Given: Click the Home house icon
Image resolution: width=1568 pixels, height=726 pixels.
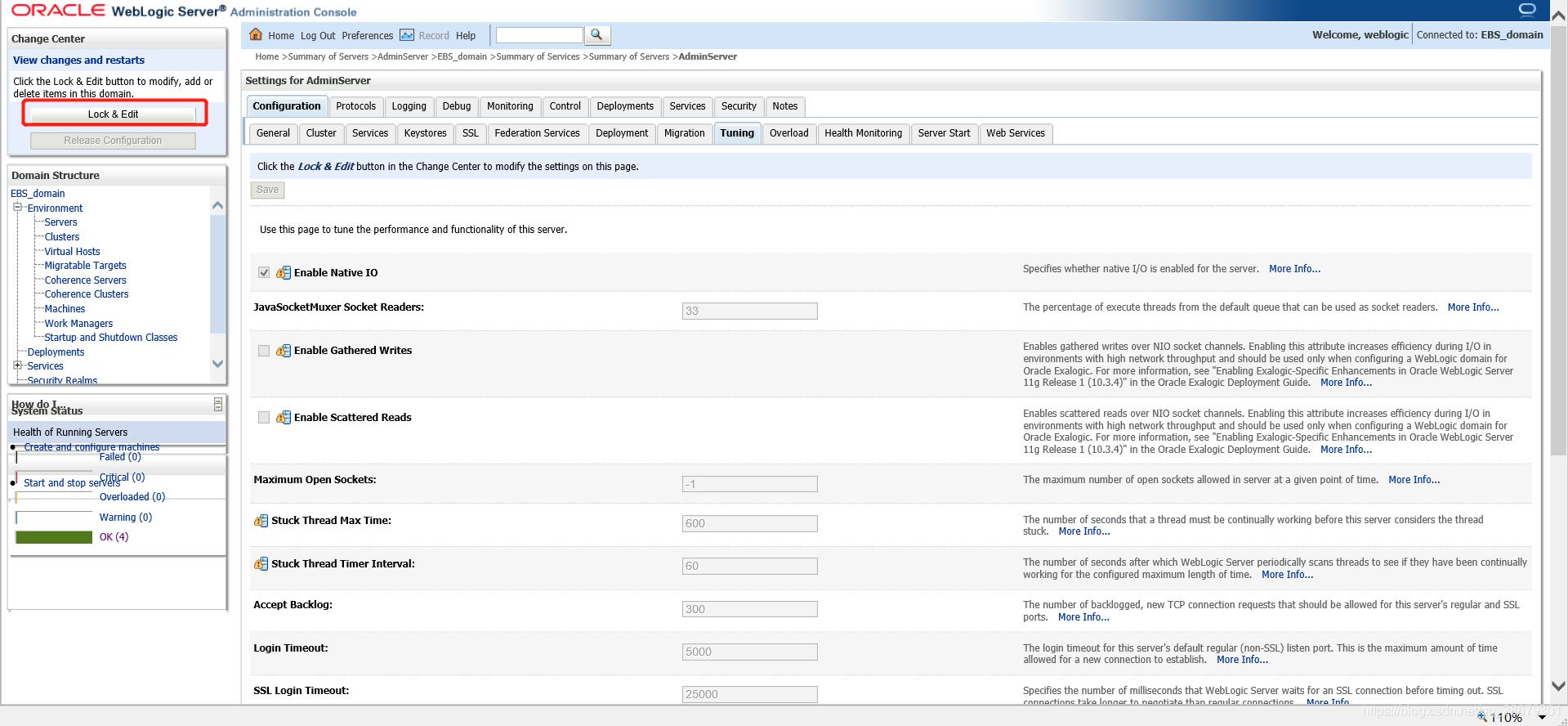Looking at the screenshot, I should (x=256, y=34).
